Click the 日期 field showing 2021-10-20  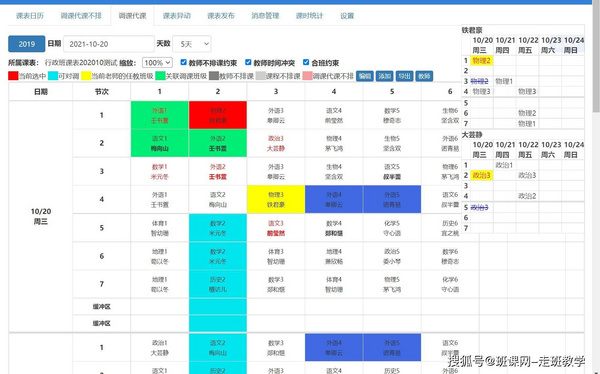(x=109, y=44)
